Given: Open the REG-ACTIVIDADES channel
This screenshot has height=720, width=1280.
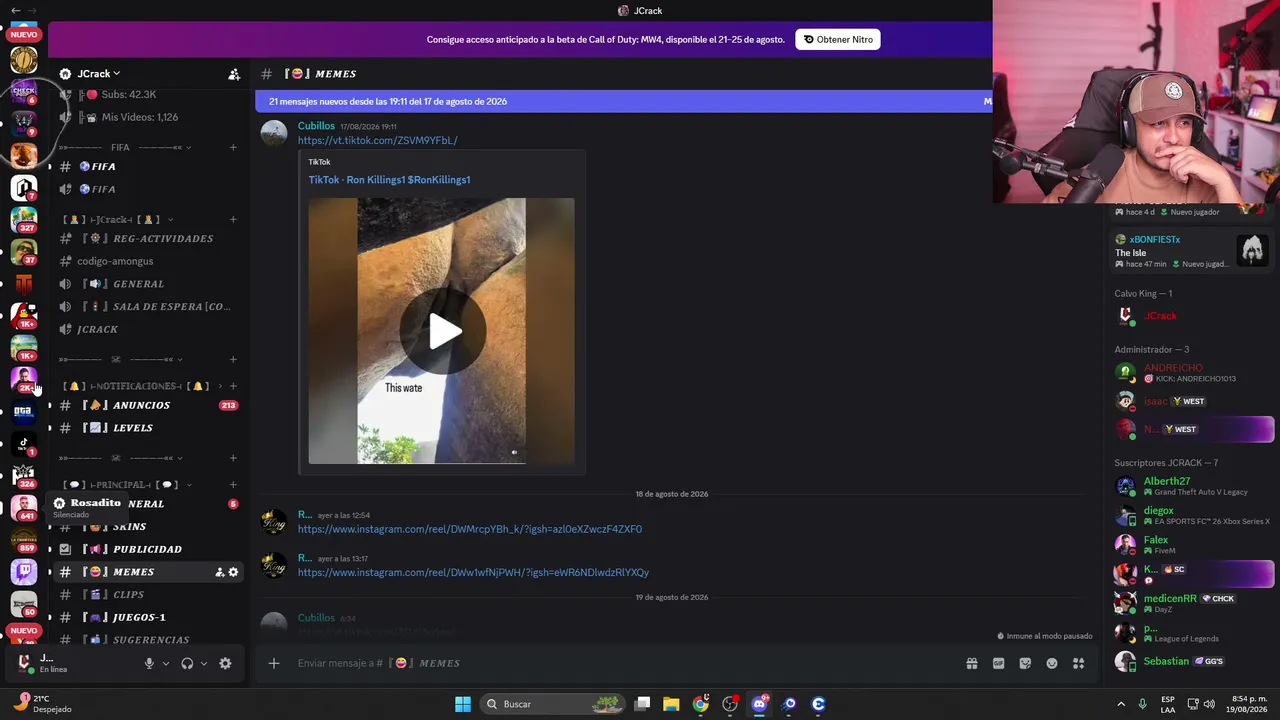Looking at the screenshot, I should click(146, 239).
